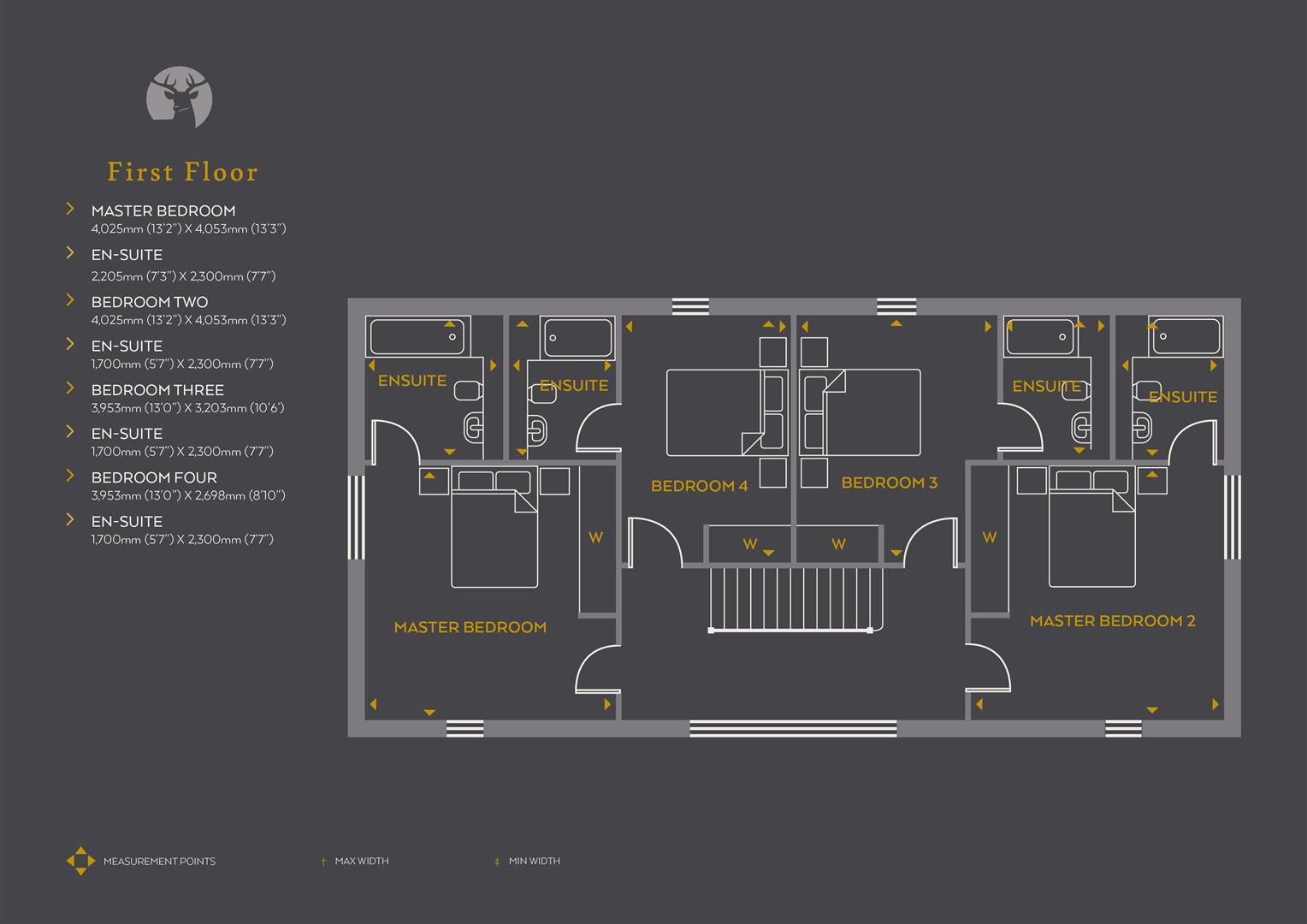Click the MASTER BEDROOM 2 room label
This screenshot has width=1307, height=924.
coord(1113,620)
